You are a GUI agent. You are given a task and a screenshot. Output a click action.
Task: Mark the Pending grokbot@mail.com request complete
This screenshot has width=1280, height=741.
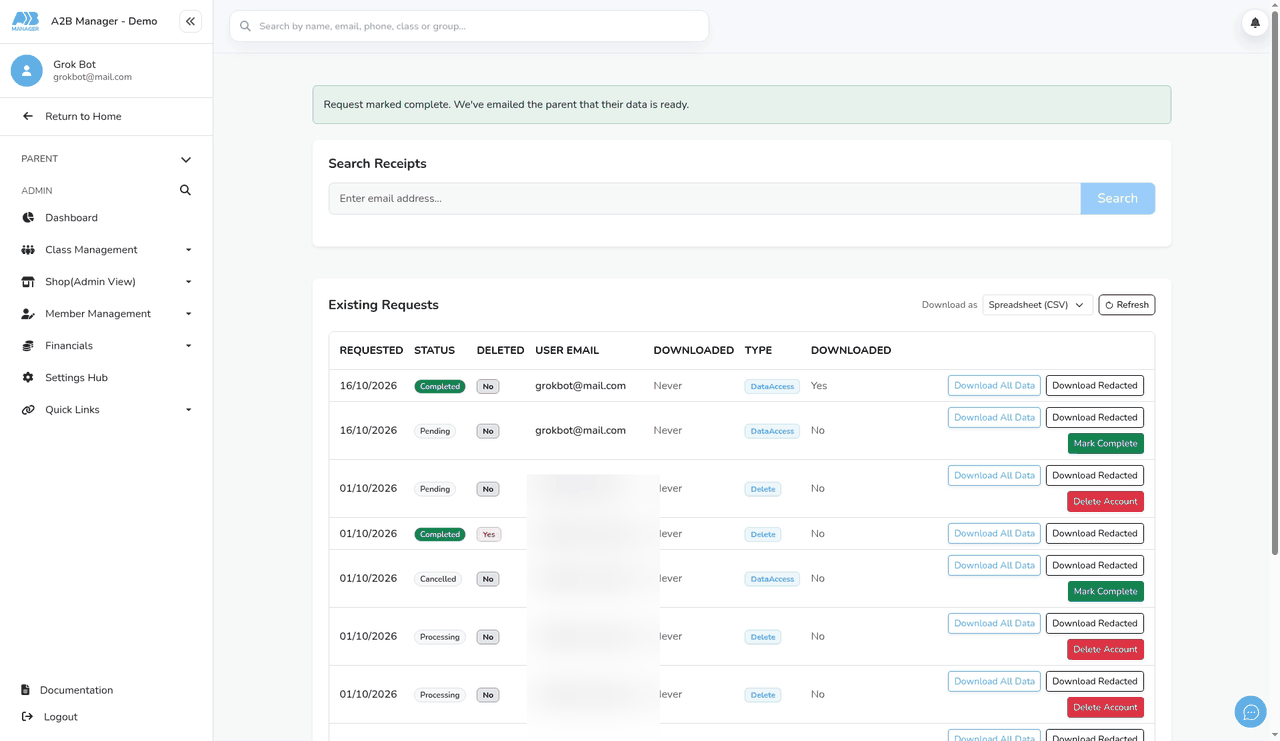[1105, 443]
